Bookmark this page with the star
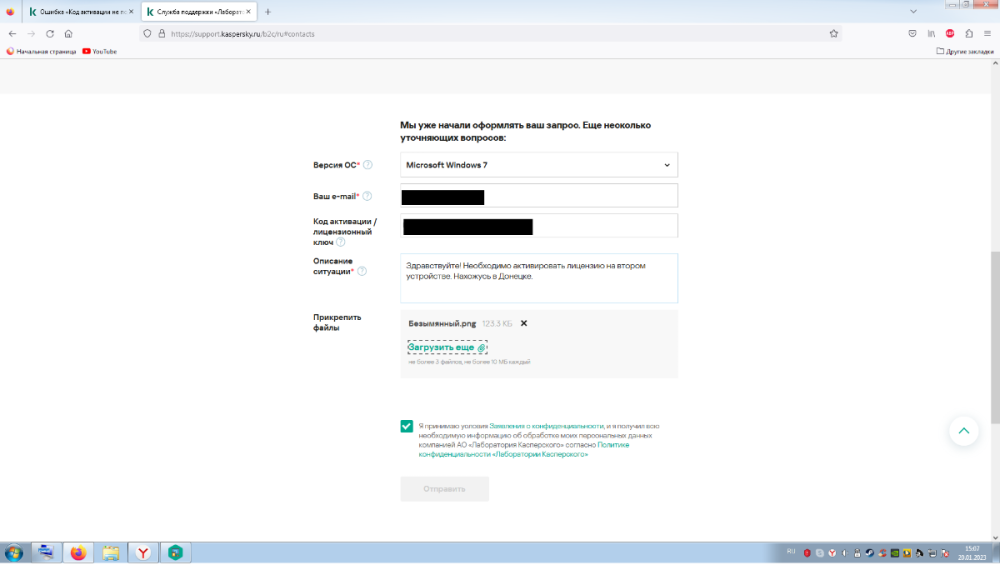The width and height of the screenshot is (1000, 565). [x=834, y=34]
